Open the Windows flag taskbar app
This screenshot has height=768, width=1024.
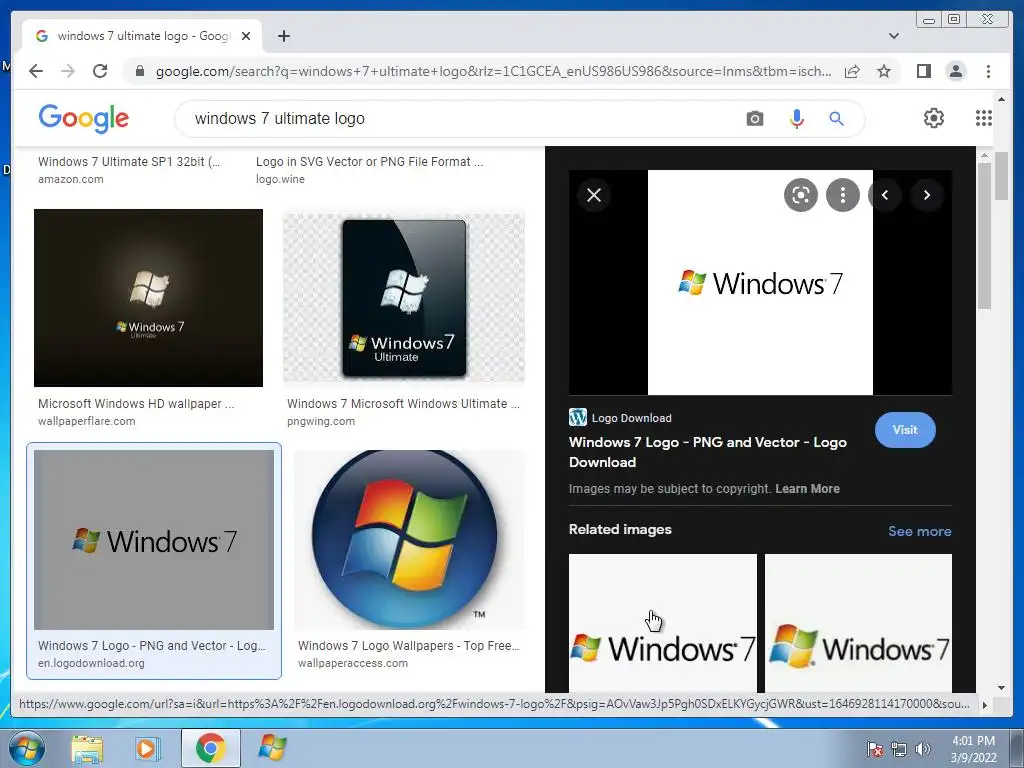point(272,748)
